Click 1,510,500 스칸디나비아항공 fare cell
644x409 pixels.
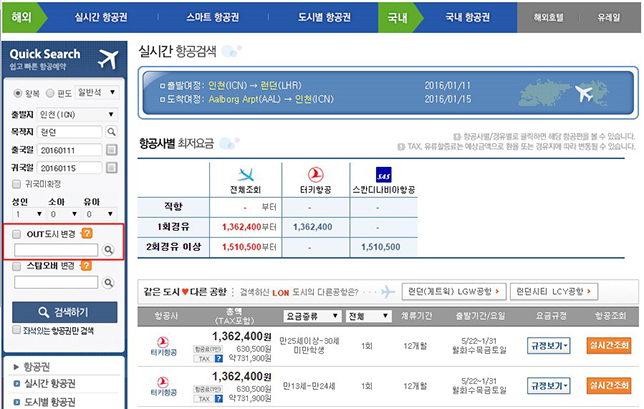coord(381,247)
